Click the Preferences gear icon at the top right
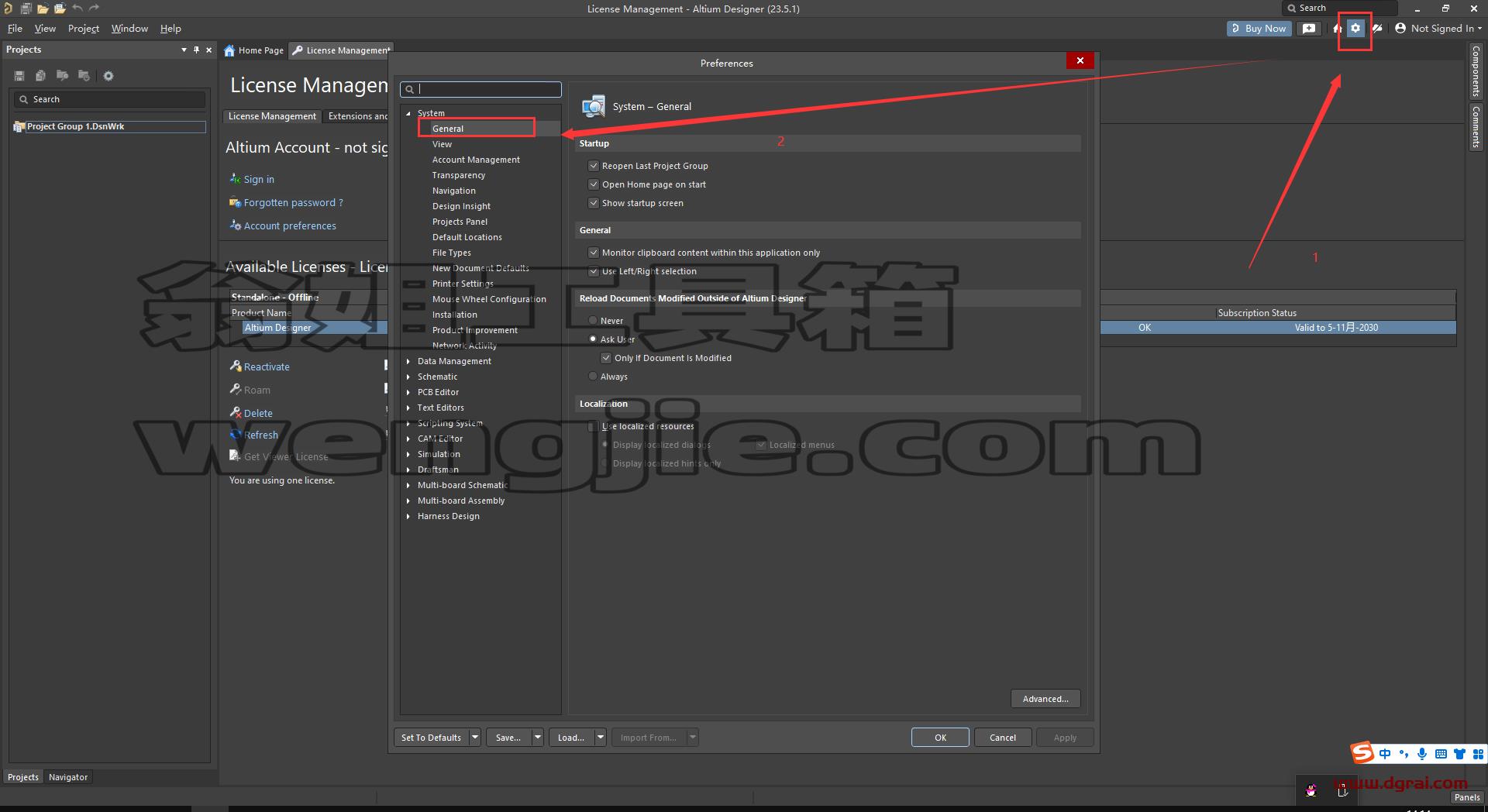 coord(1355,29)
